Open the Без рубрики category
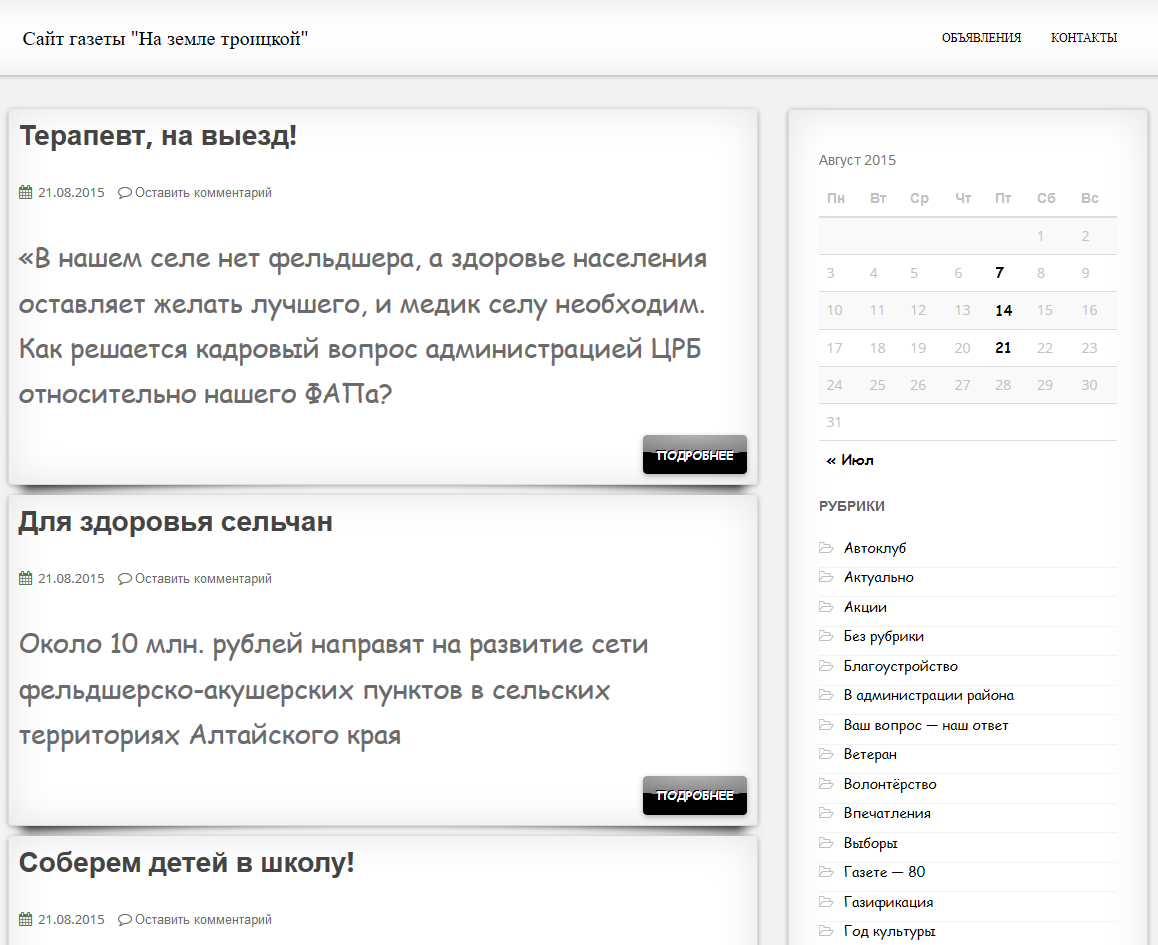1158x945 pixels. click(883, 636)
